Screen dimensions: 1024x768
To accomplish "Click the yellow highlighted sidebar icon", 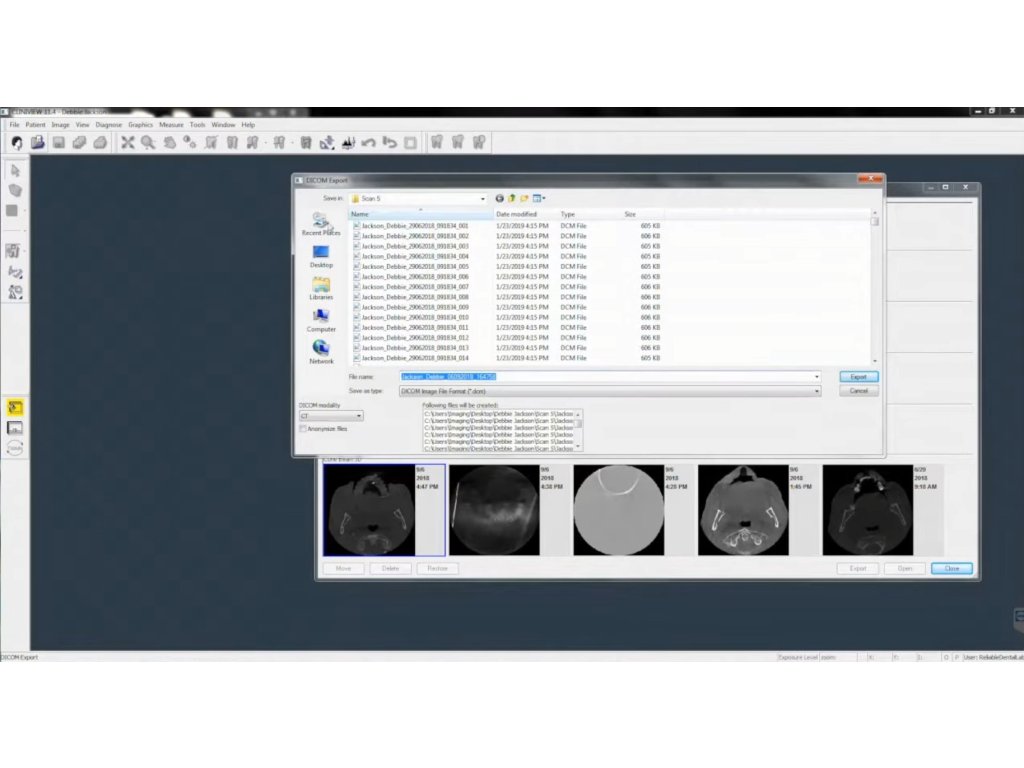I will (x=15, y=408).
